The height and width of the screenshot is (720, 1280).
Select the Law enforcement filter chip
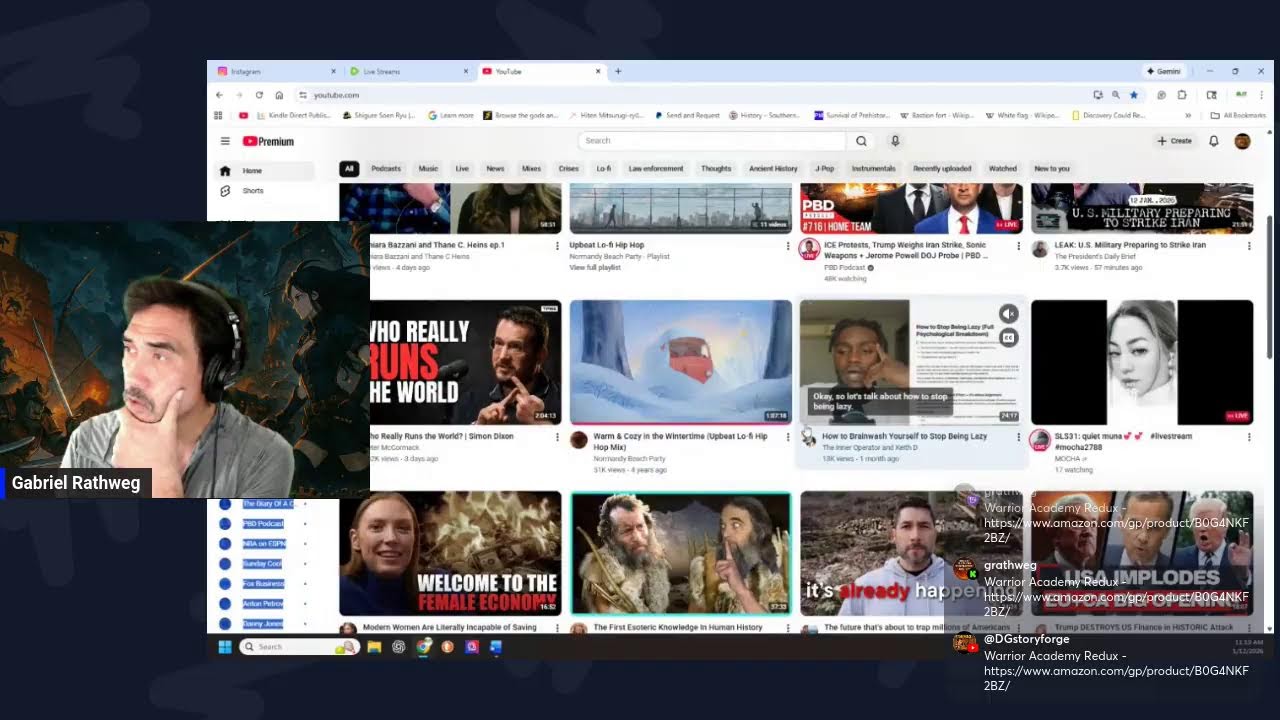(656, 169)
